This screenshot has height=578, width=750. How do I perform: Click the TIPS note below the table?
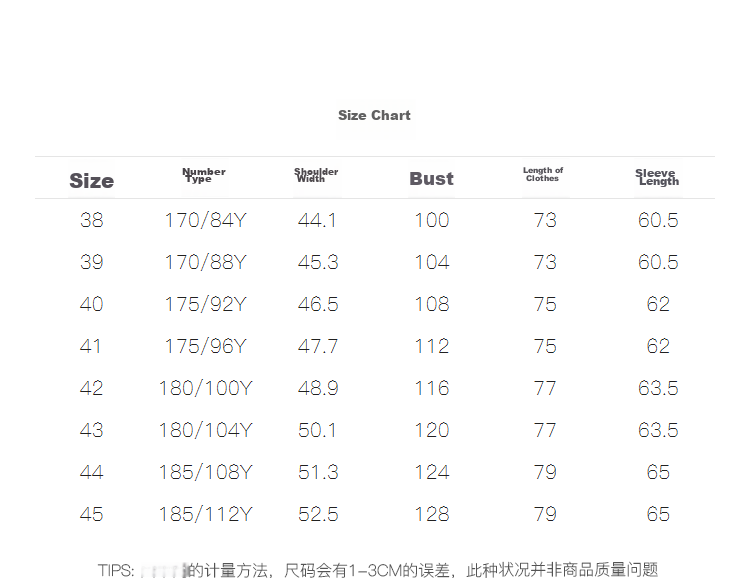378,569
